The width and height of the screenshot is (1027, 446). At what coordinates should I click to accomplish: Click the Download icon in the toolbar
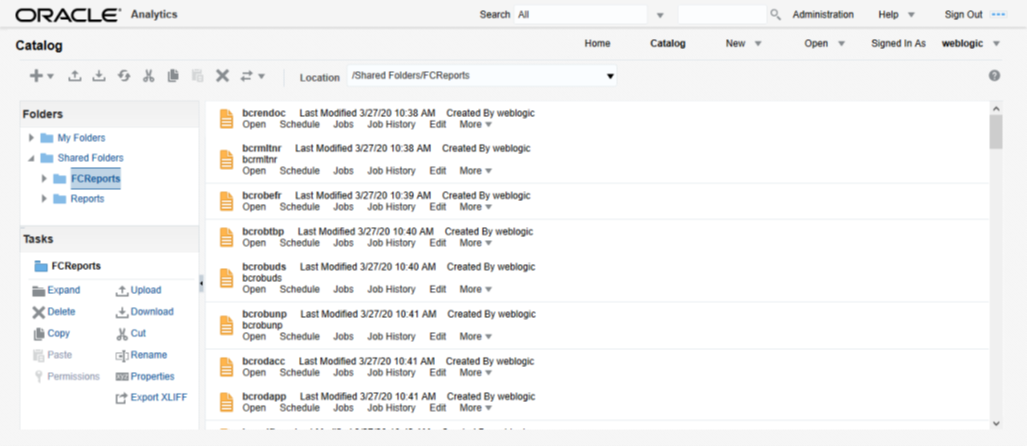click(x=98, y=76)
